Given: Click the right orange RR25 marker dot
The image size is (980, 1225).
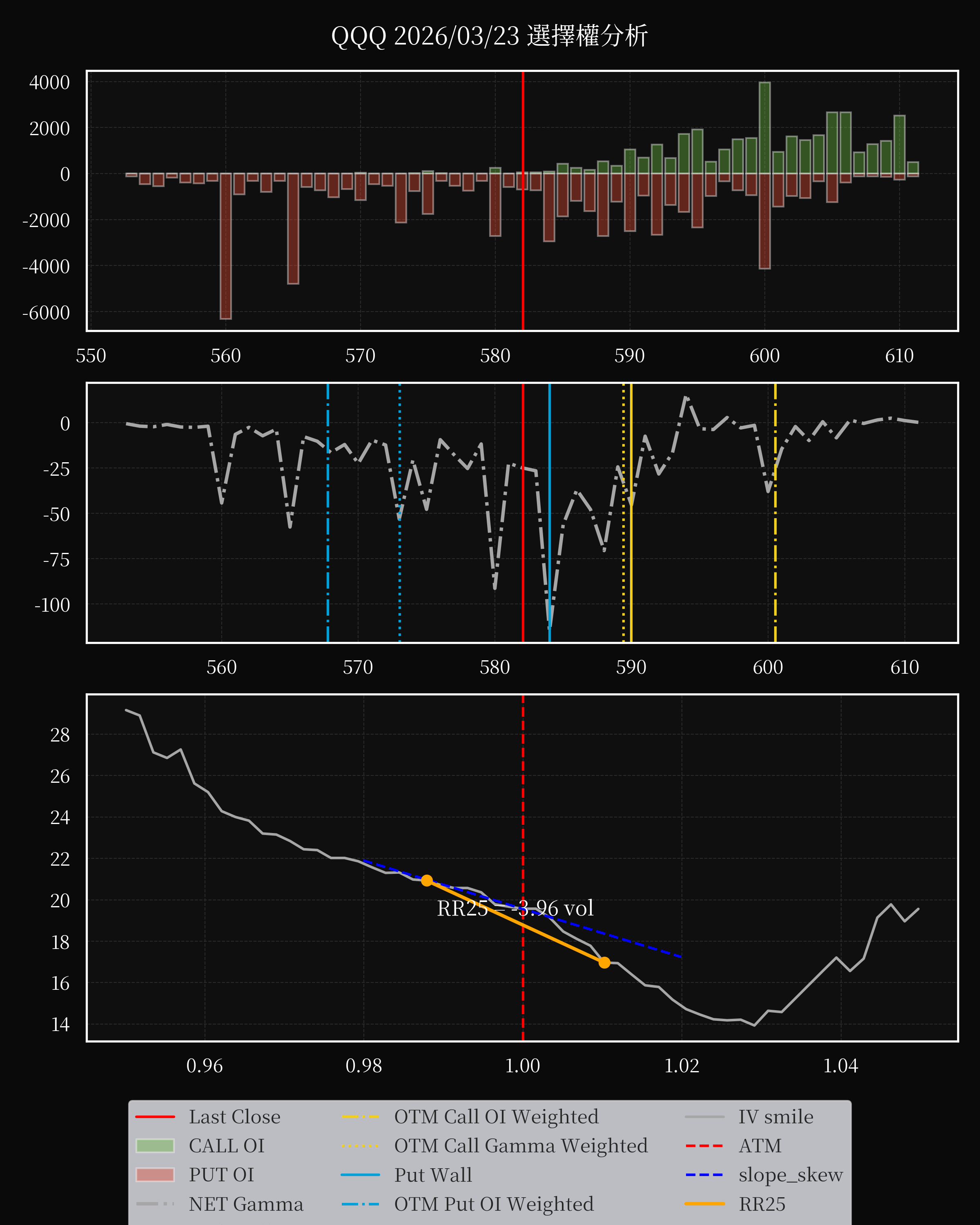Looking at the screenshot, I should (x=604, y=962).
